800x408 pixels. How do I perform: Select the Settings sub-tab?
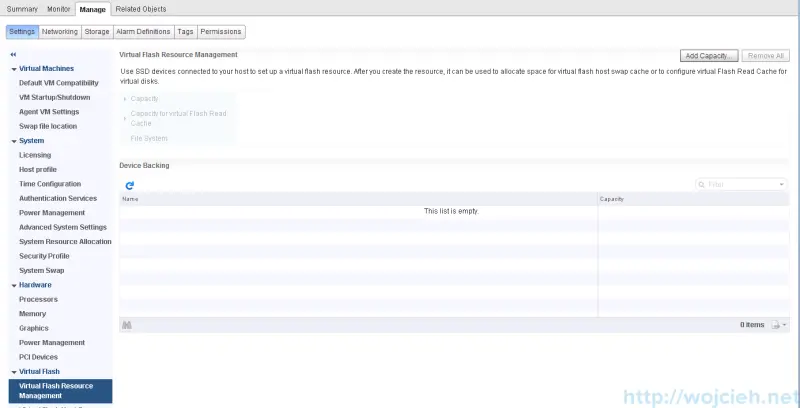click(22, 32)
